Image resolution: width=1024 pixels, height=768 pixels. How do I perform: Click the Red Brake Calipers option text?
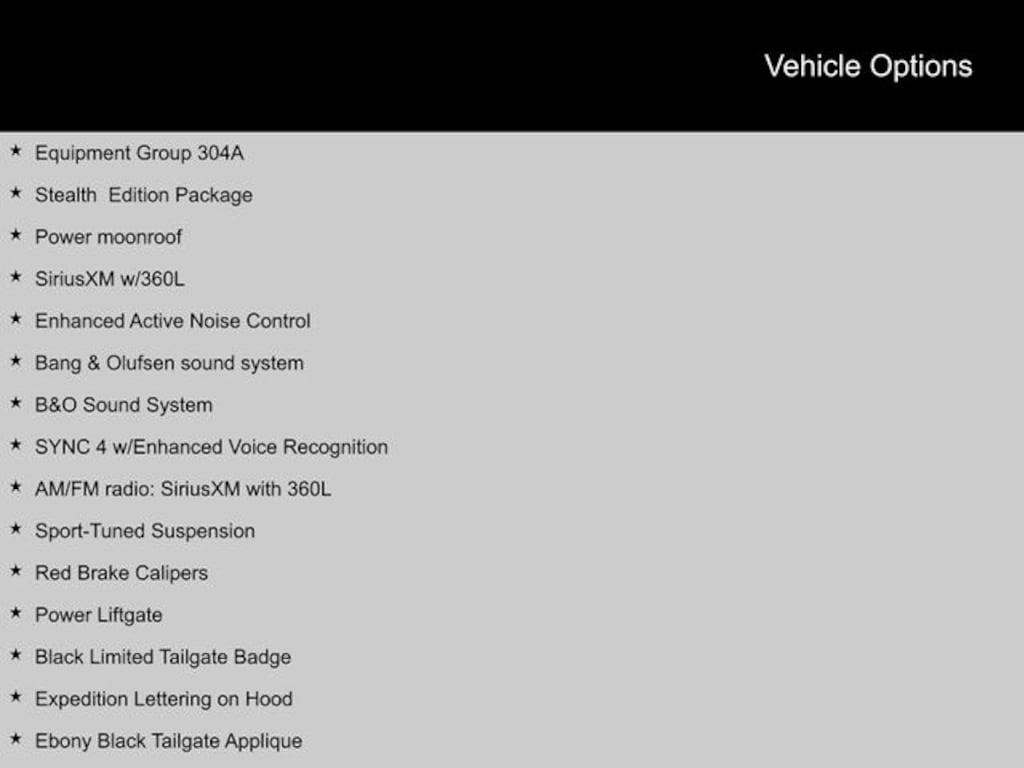point(121,573)
